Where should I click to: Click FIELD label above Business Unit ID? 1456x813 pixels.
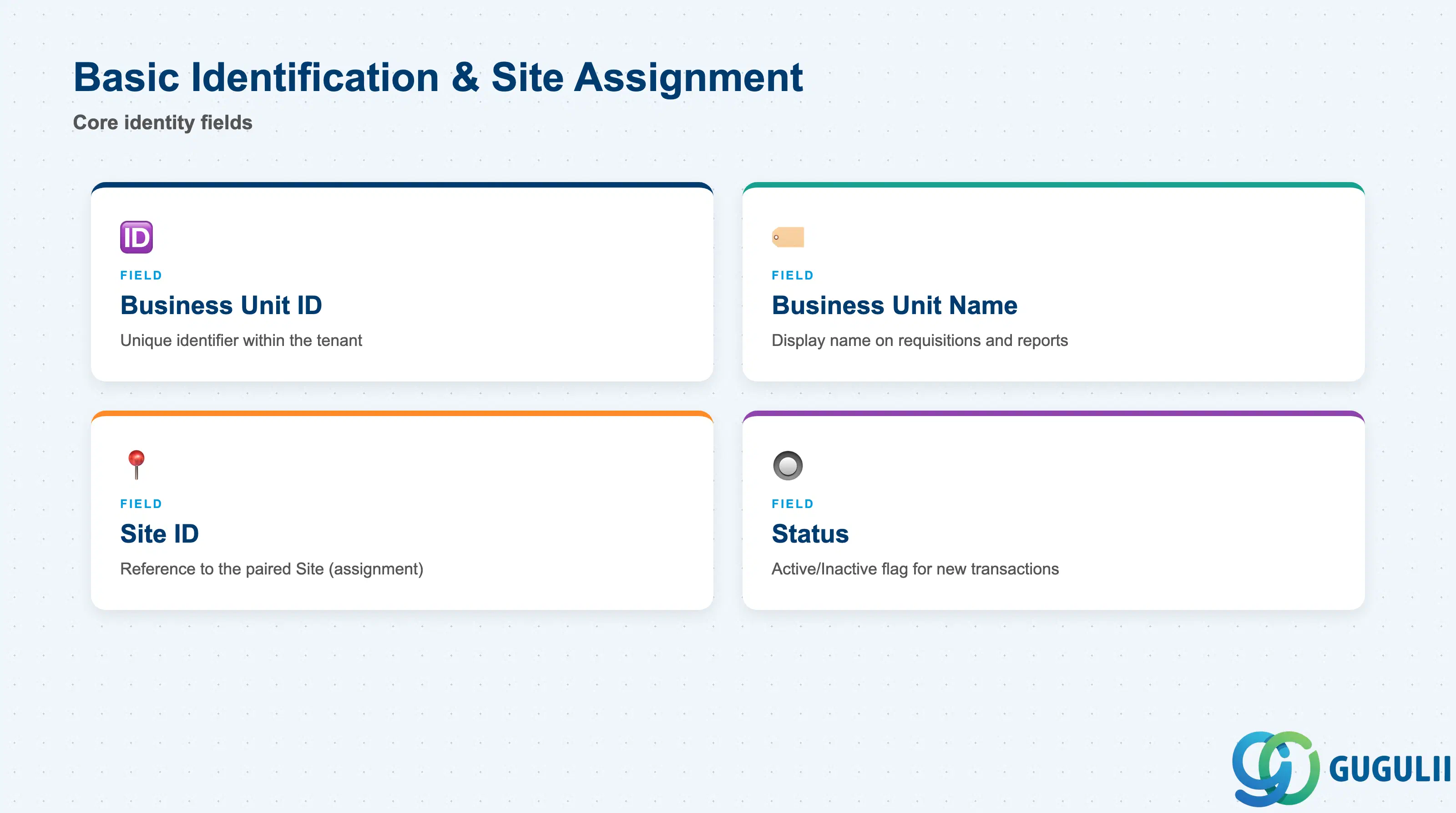142,275
